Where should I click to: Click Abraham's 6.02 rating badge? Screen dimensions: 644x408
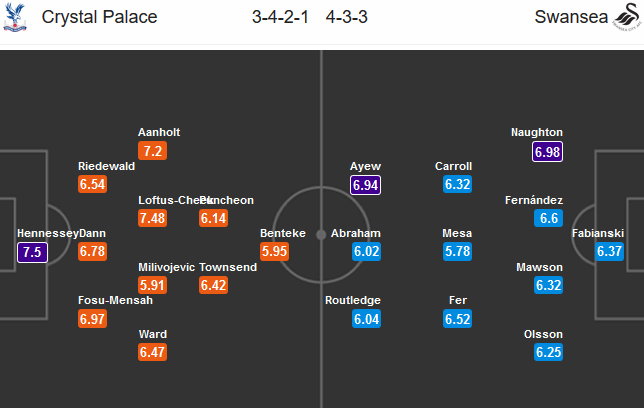tap(366, 252)
